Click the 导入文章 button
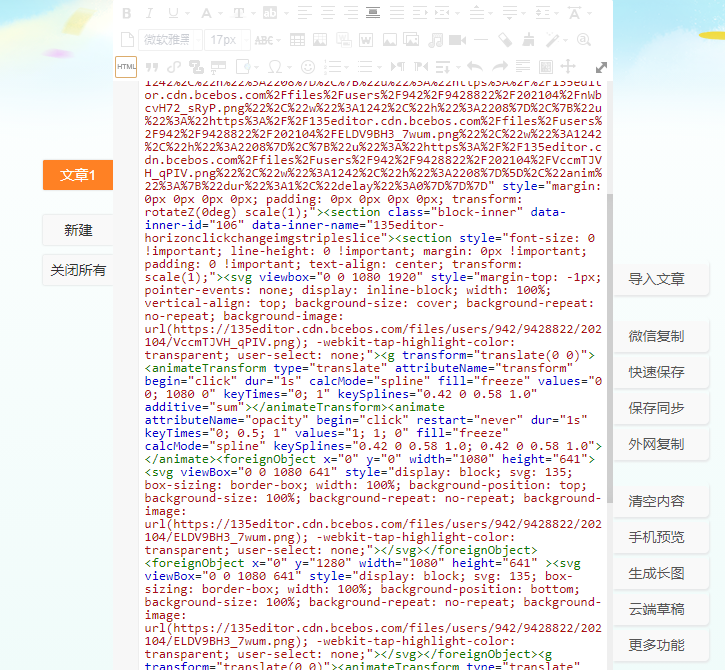This screenshot has height=670, width=725. [x=661, y=279]
